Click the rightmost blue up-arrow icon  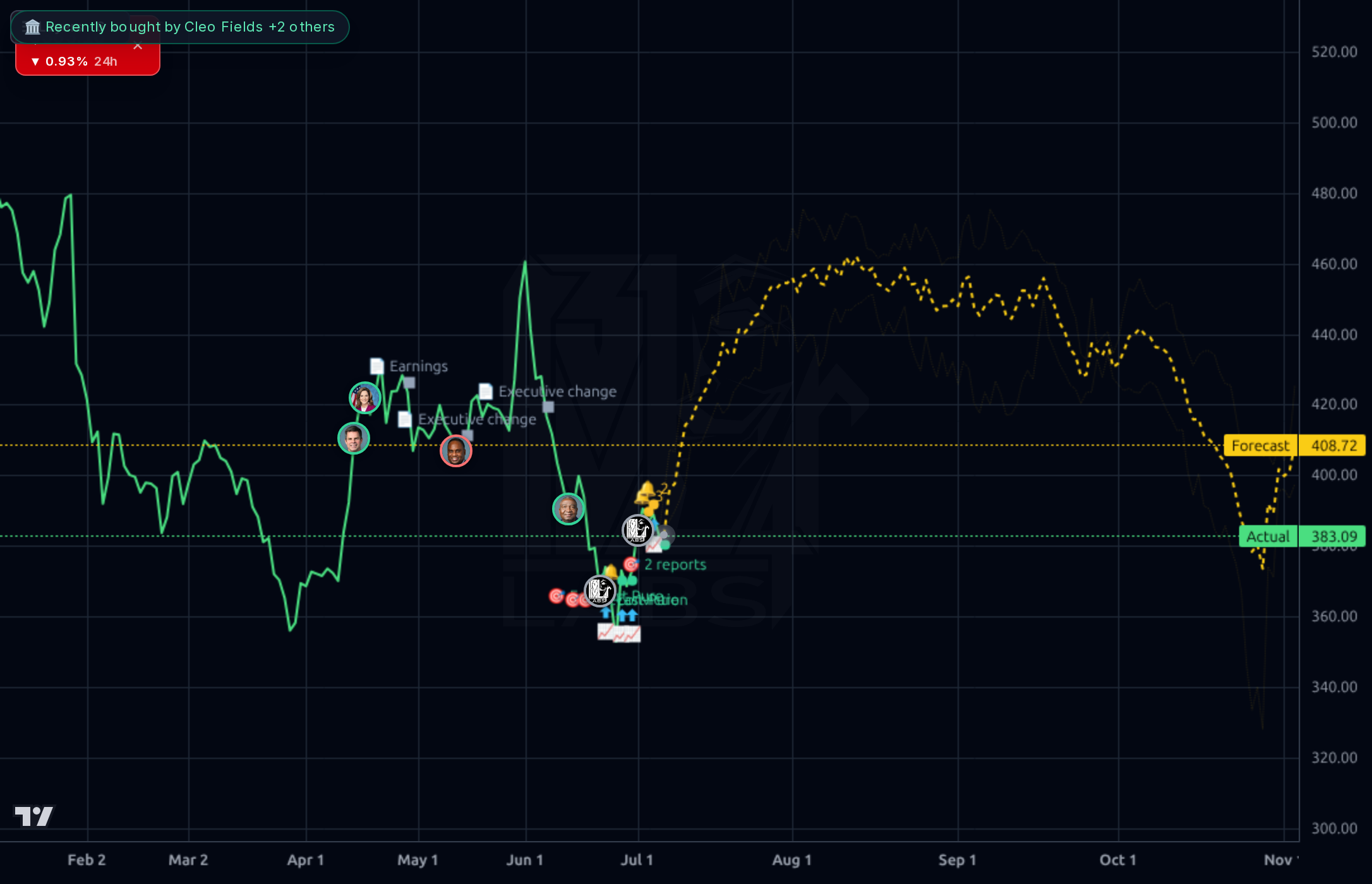coord(631,615)
